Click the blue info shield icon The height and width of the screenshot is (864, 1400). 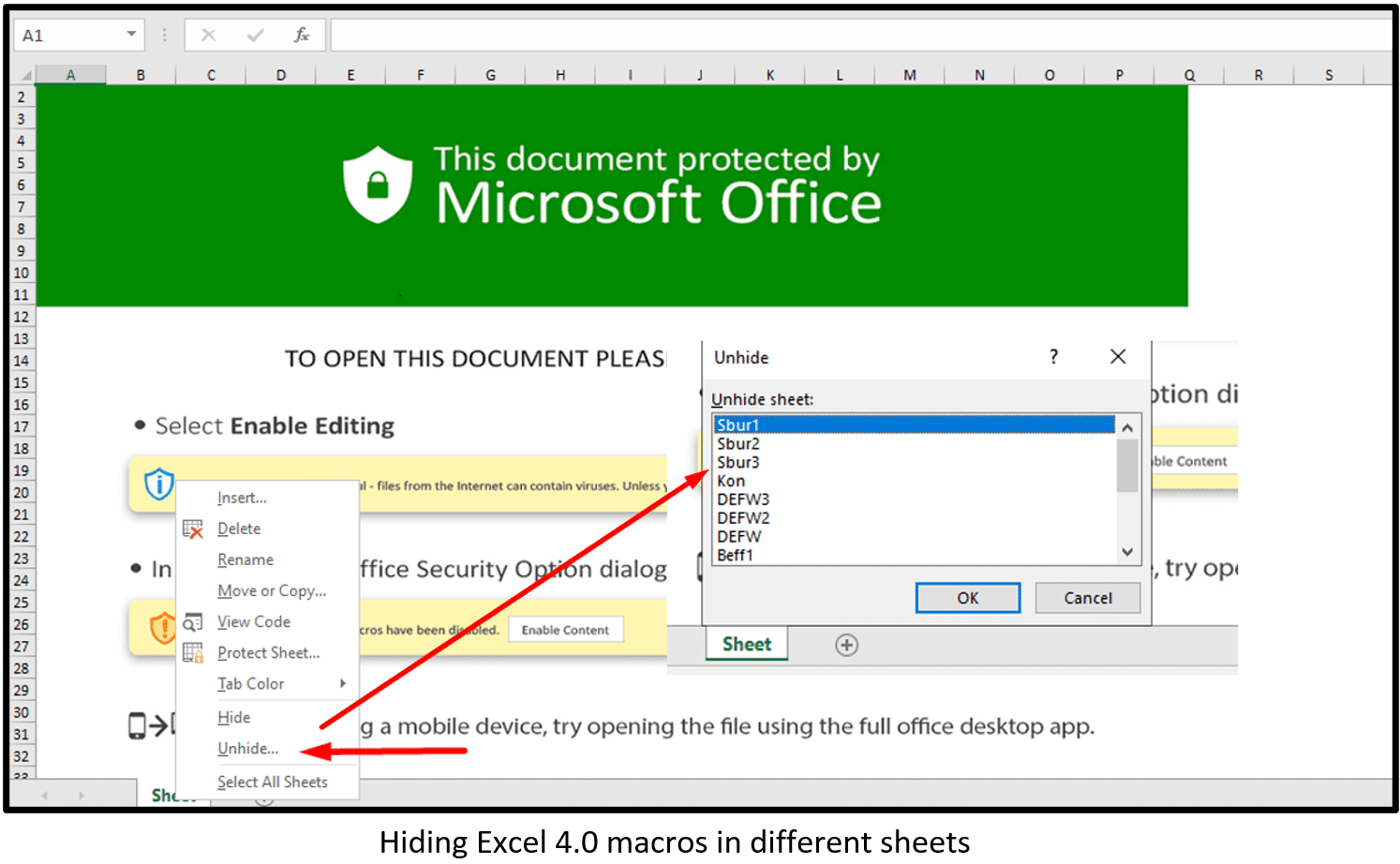(x=159, y=484)
